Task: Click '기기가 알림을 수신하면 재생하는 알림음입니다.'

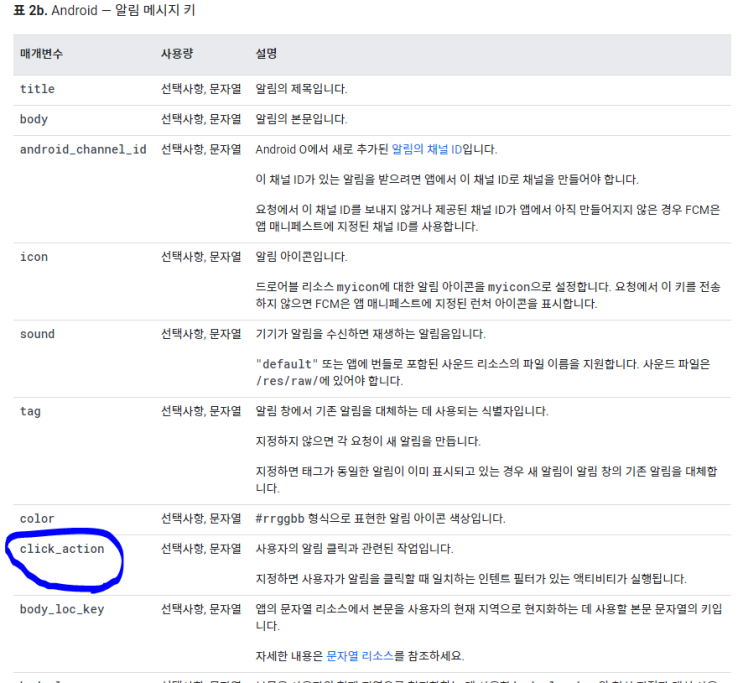Action: pyautogui.click(x=371, y=334)
